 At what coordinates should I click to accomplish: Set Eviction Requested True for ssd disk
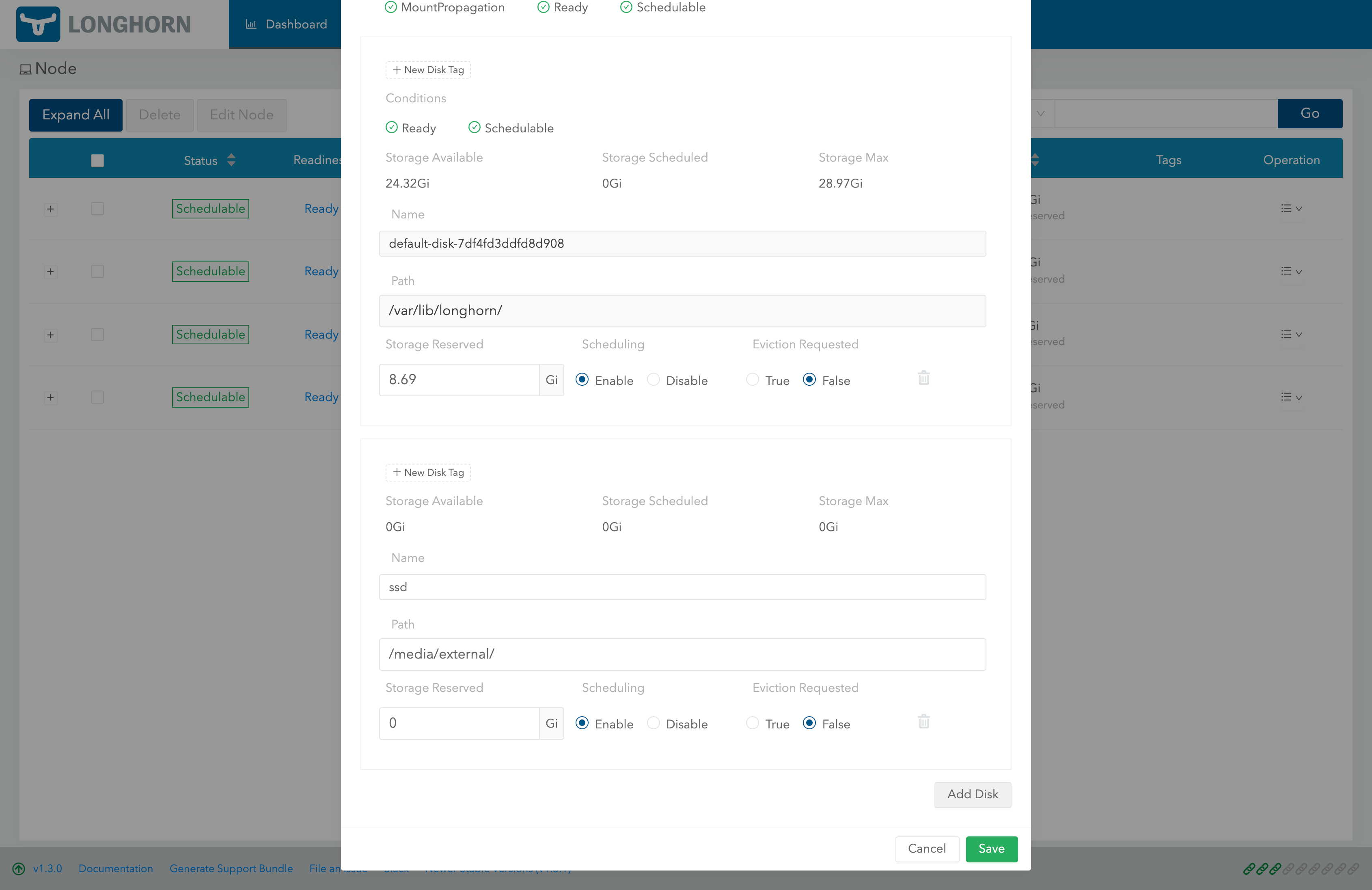click(x=752, y=723)
